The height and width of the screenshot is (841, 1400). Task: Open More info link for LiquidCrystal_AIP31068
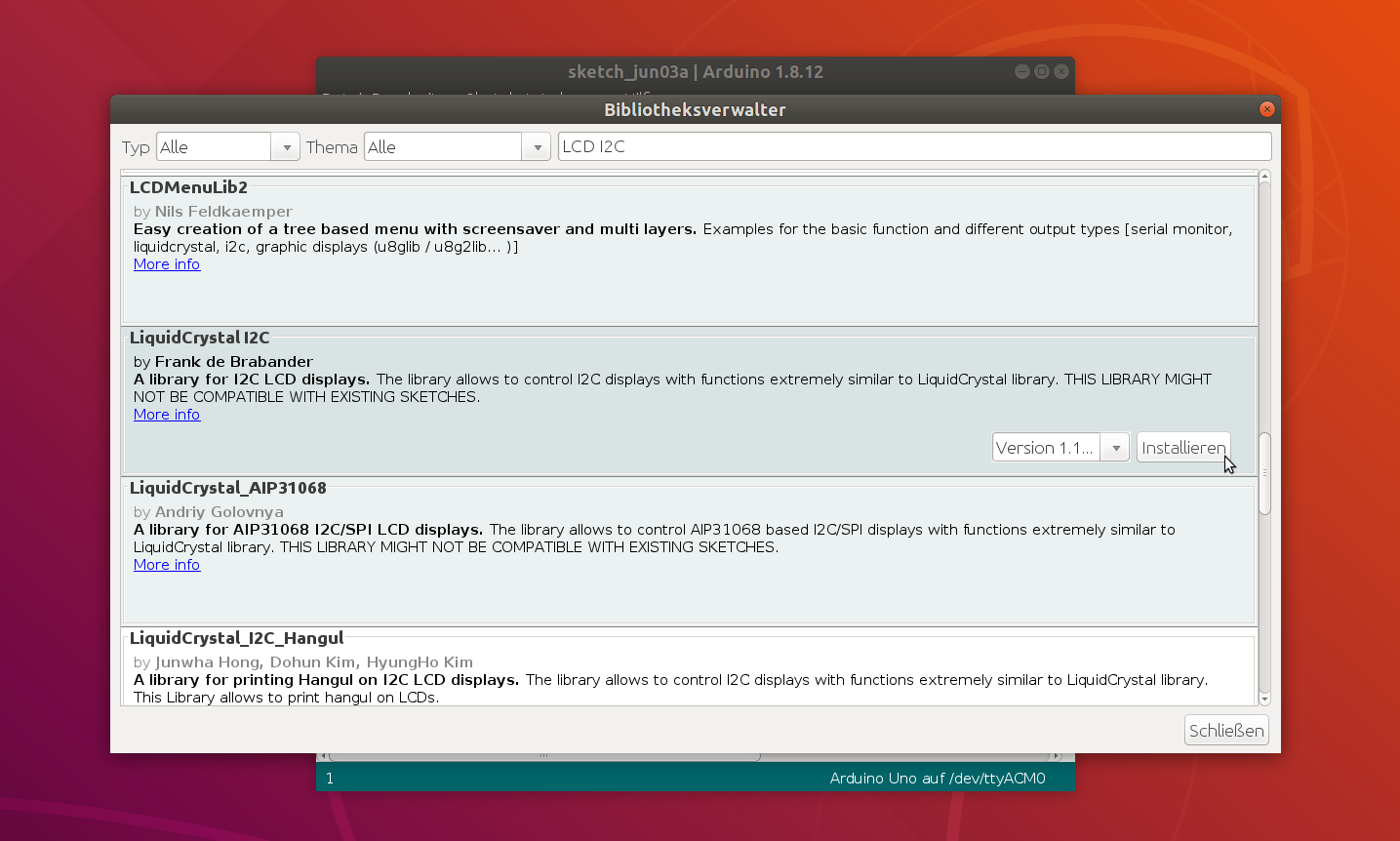click(167, 565)
